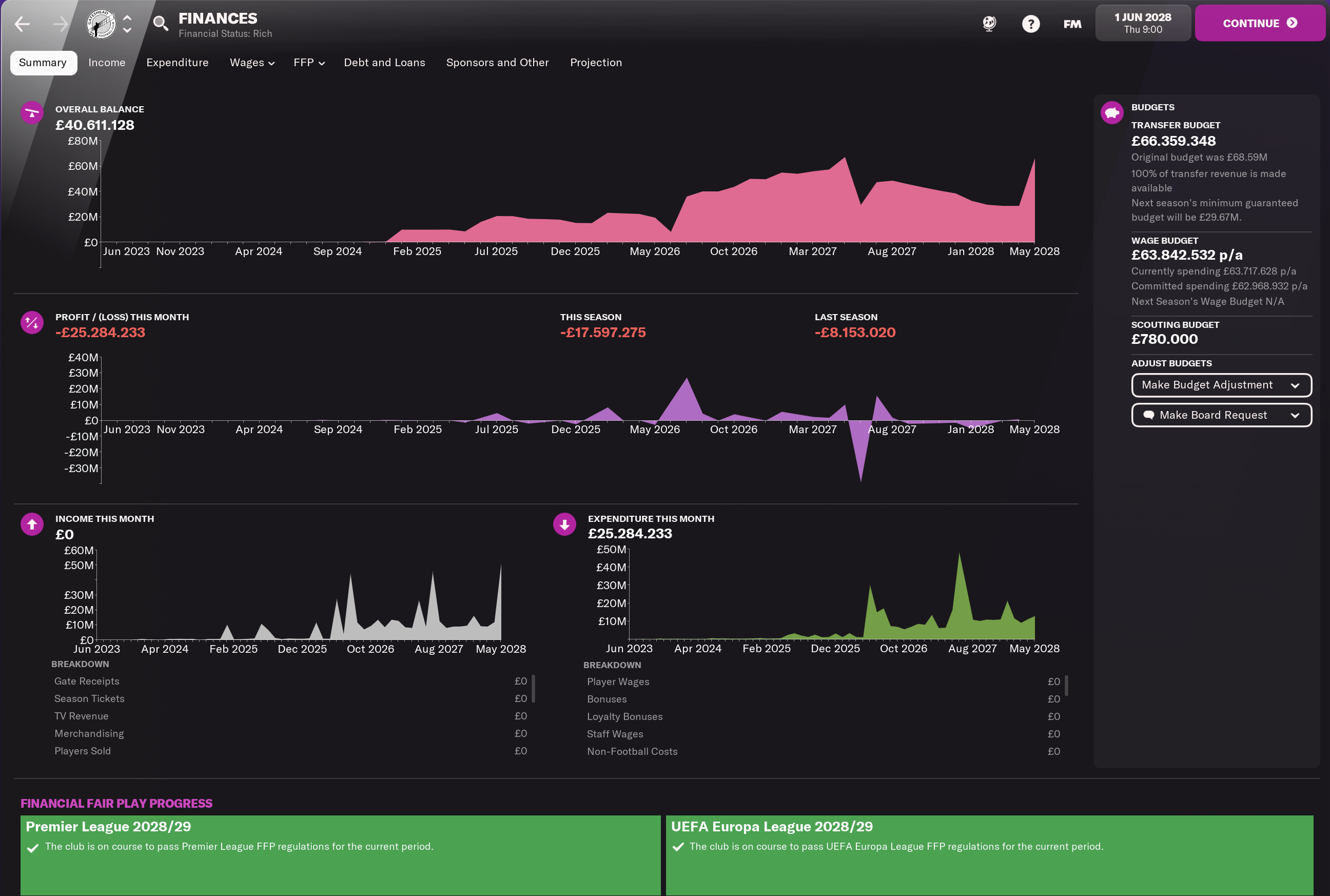The height and width of the screenshot is (896, 1330).
Task: Go forward using the right arrow
Action: click(x=60, y=24)
